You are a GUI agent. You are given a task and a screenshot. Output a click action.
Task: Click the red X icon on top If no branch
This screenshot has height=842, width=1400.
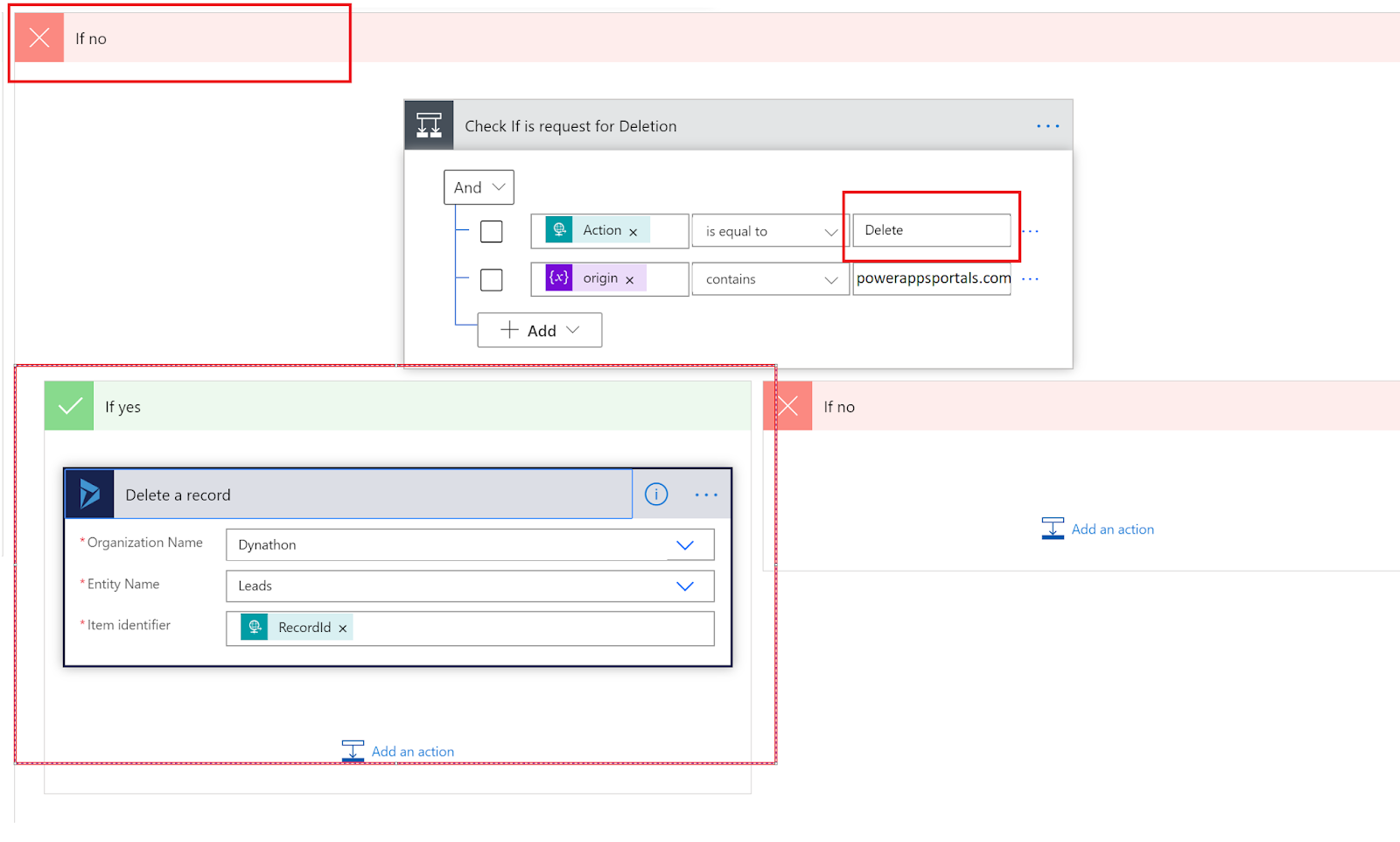point(38,38)
